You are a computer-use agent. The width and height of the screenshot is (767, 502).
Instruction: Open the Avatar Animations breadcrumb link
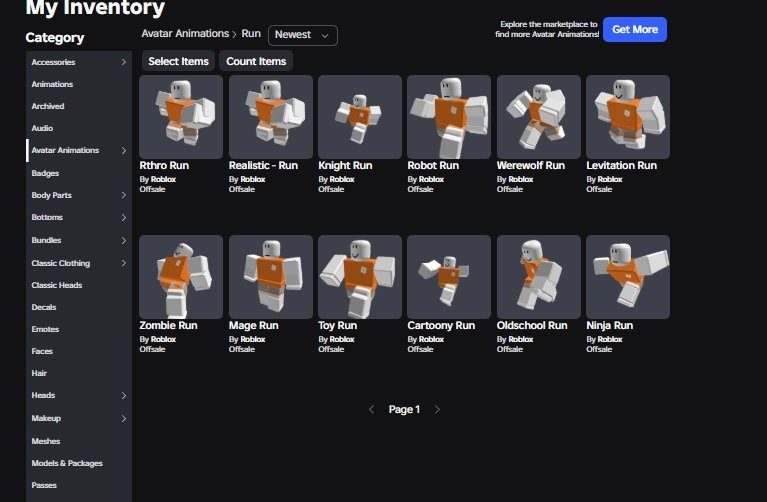(x=185, y=33)
